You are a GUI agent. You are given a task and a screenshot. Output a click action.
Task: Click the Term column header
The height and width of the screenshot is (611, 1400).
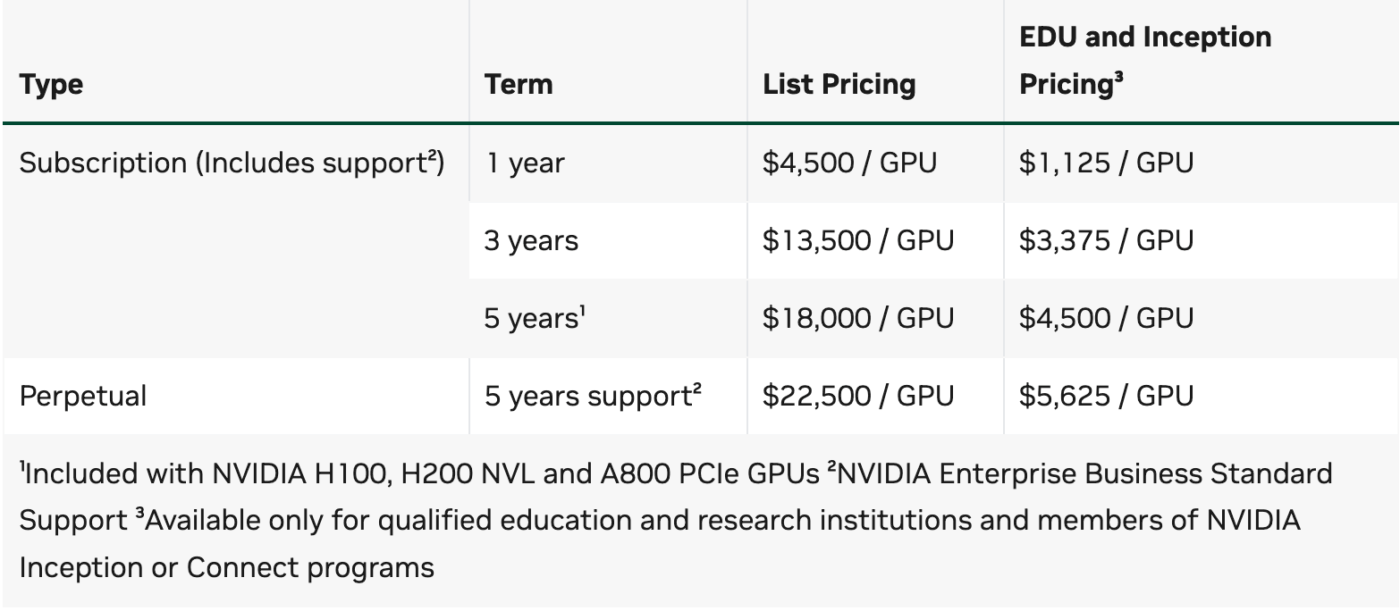pyautogui.click(x=518, y=85)
